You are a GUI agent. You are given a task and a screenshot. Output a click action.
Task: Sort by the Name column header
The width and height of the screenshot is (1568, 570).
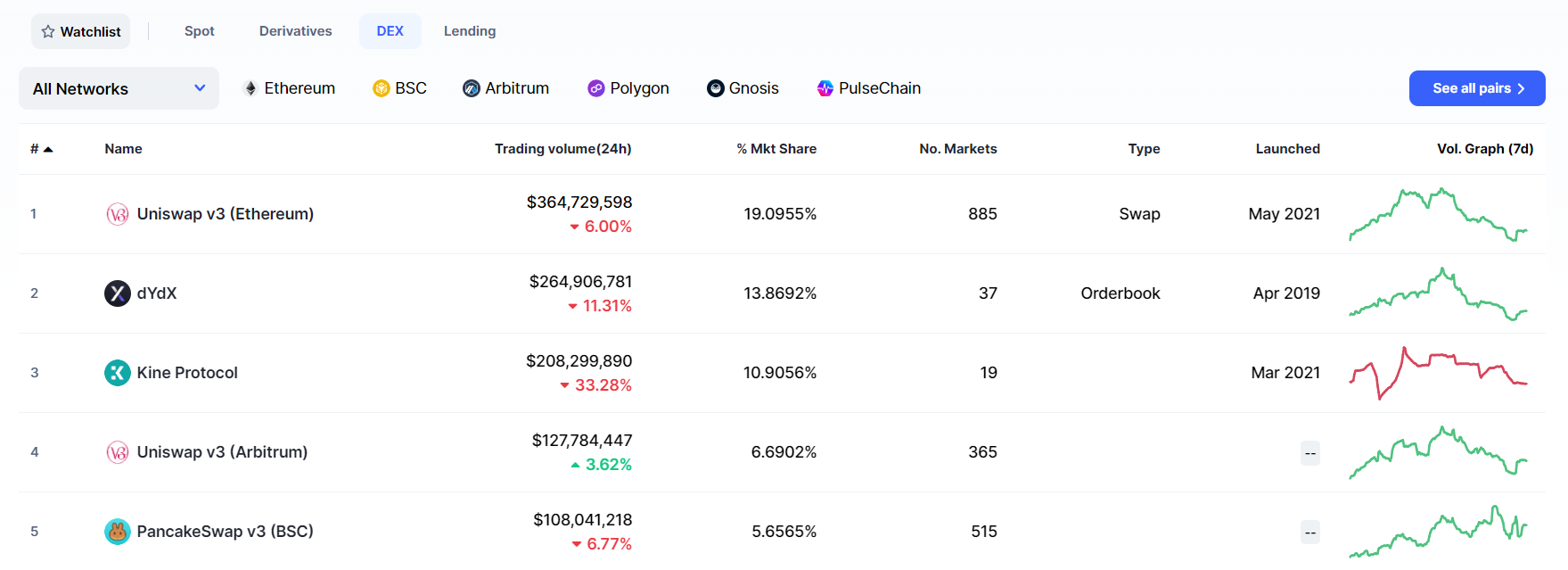pos(123,149)
